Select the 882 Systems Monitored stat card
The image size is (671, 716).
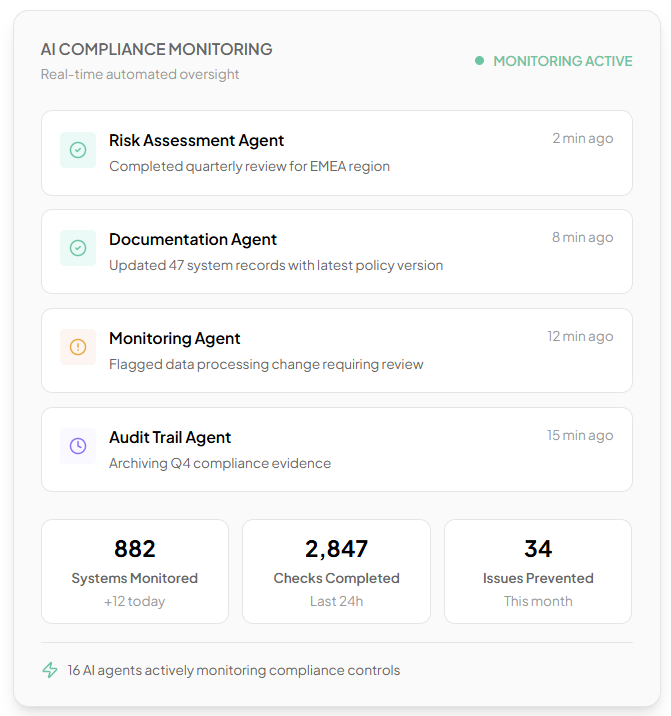tap(135, 571)
